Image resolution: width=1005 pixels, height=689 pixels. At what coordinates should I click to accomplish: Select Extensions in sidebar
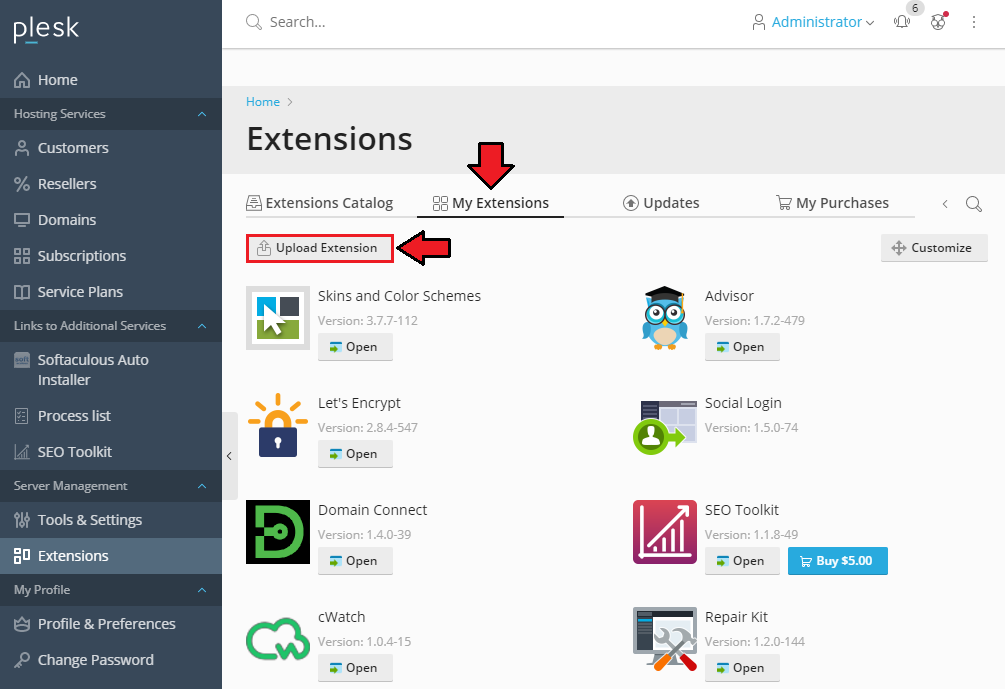(x=111, y=556)
